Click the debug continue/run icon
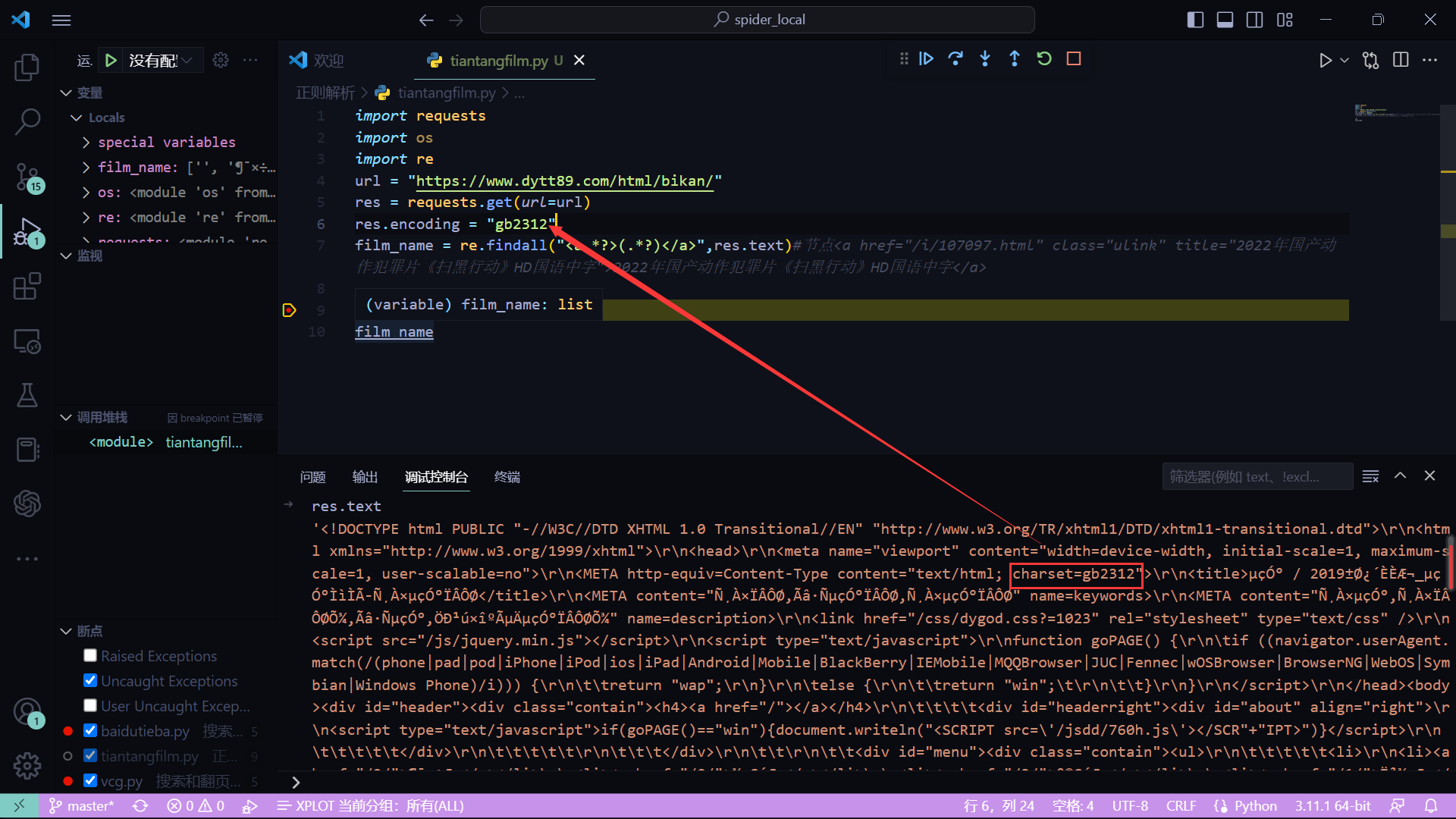Screen dimensions: 1456x819 tap(927, 59)
